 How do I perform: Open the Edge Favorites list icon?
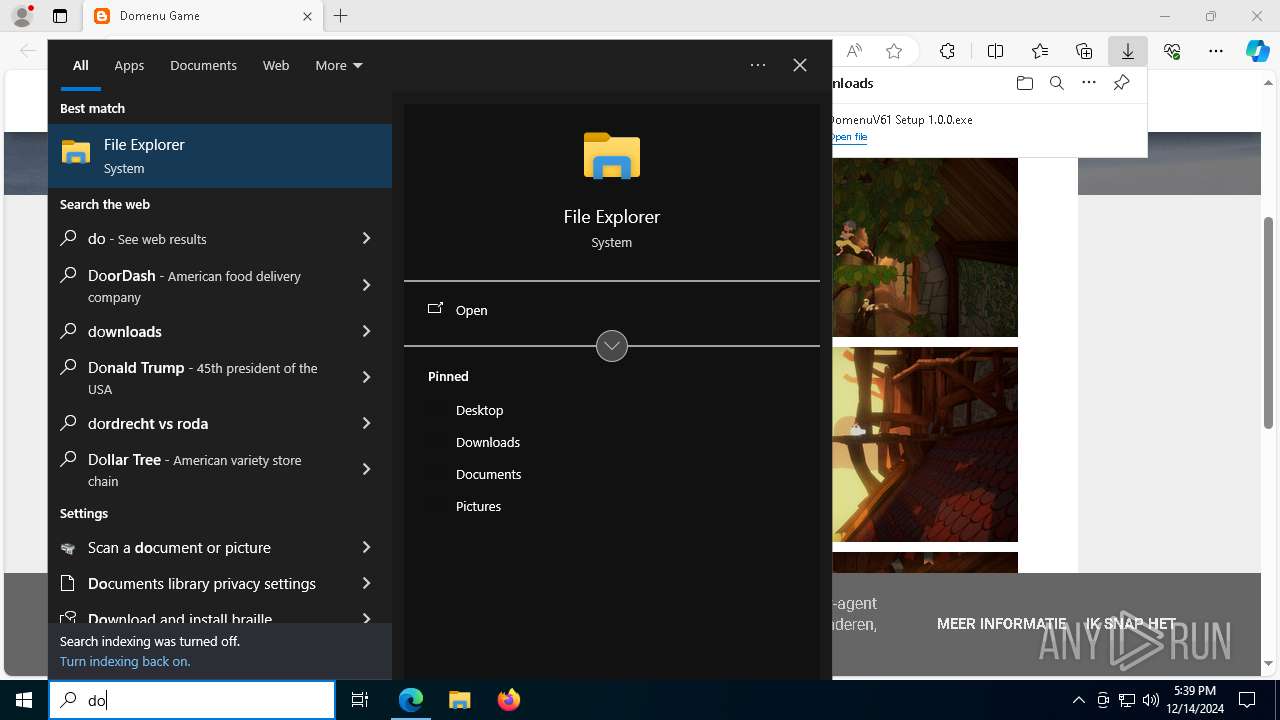click(x=1040, y=51)
